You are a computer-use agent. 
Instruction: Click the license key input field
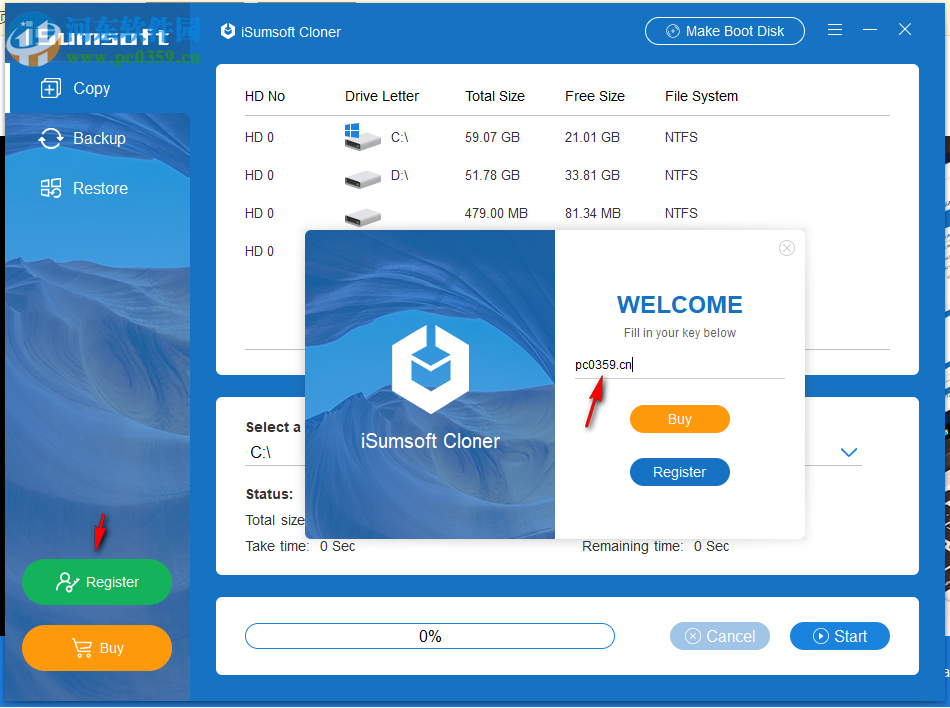[x=680, y=364]
